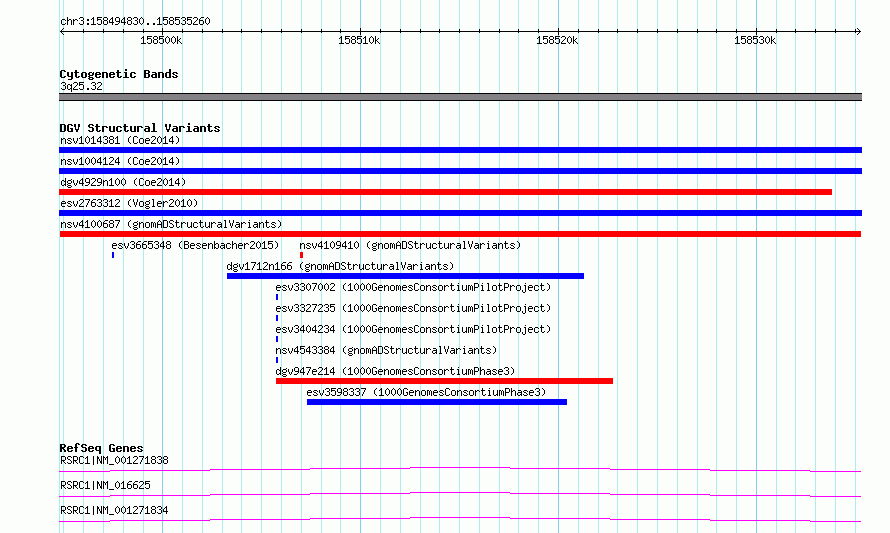890x533 pixels.
Task: Select the gray 3q25.32 cytogenetic band bar
Action: click(460, 97)
